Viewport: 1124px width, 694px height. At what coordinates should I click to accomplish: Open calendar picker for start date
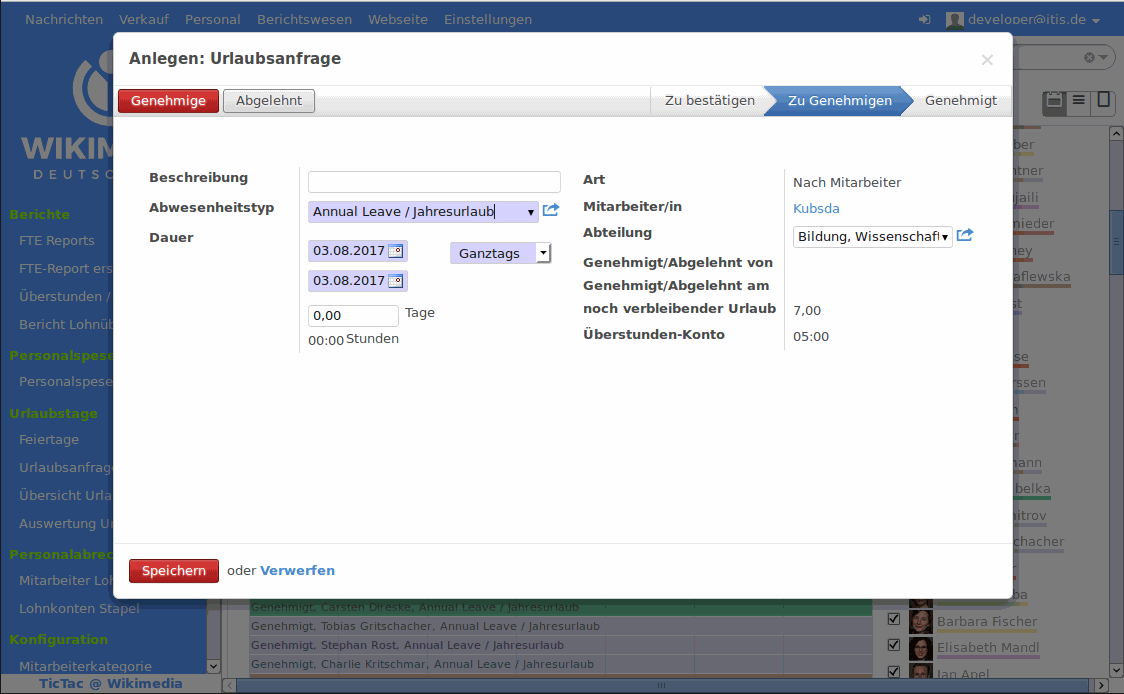coord(396,252)
